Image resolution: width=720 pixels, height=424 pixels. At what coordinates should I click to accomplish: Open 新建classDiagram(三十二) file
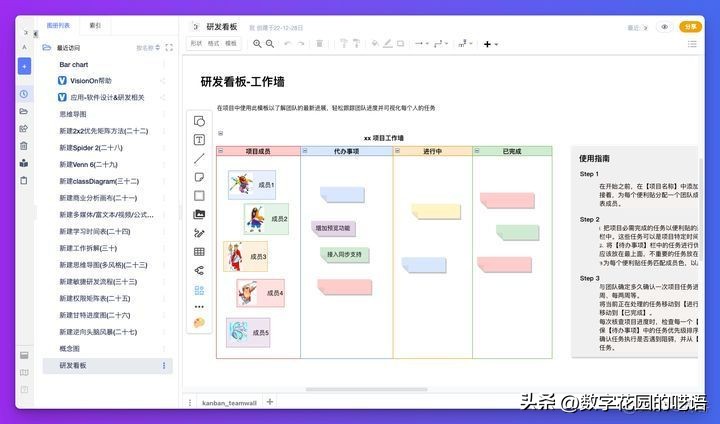tap(99, 181)
